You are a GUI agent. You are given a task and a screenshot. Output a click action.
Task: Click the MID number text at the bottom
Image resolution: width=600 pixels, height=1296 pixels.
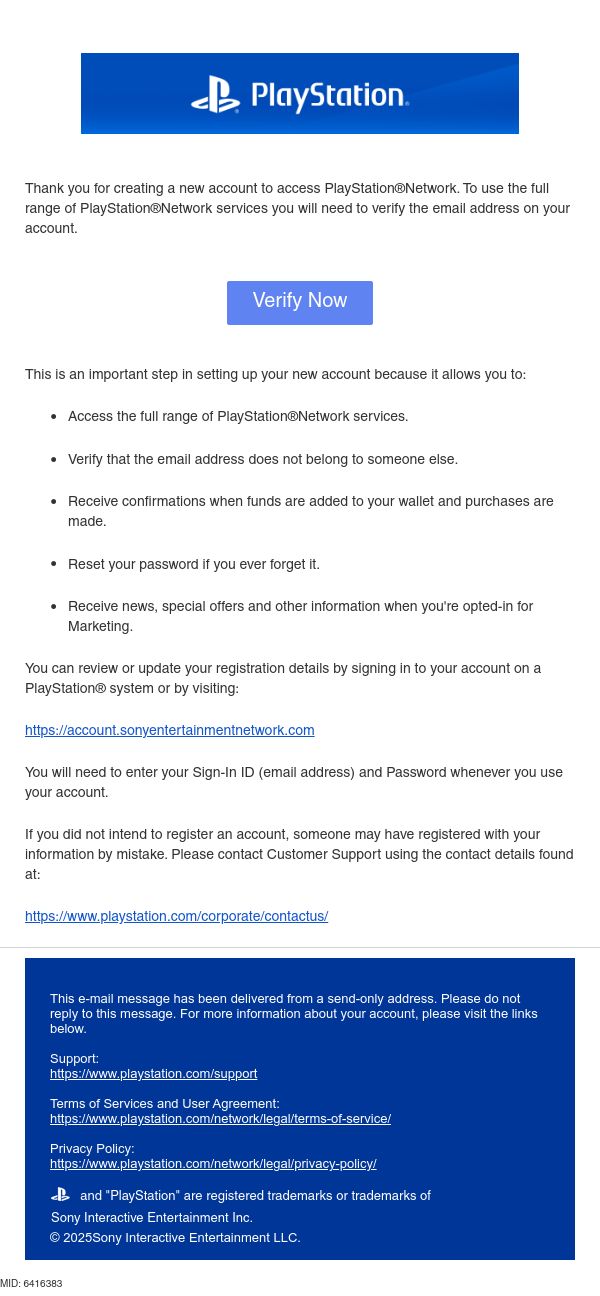point(31,1283)
